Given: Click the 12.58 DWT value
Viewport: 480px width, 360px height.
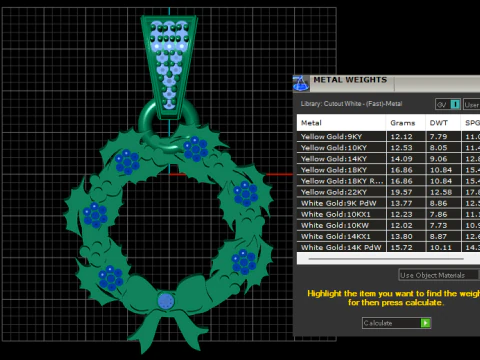Looking at the screenshot, I should (x=441, y=192).
